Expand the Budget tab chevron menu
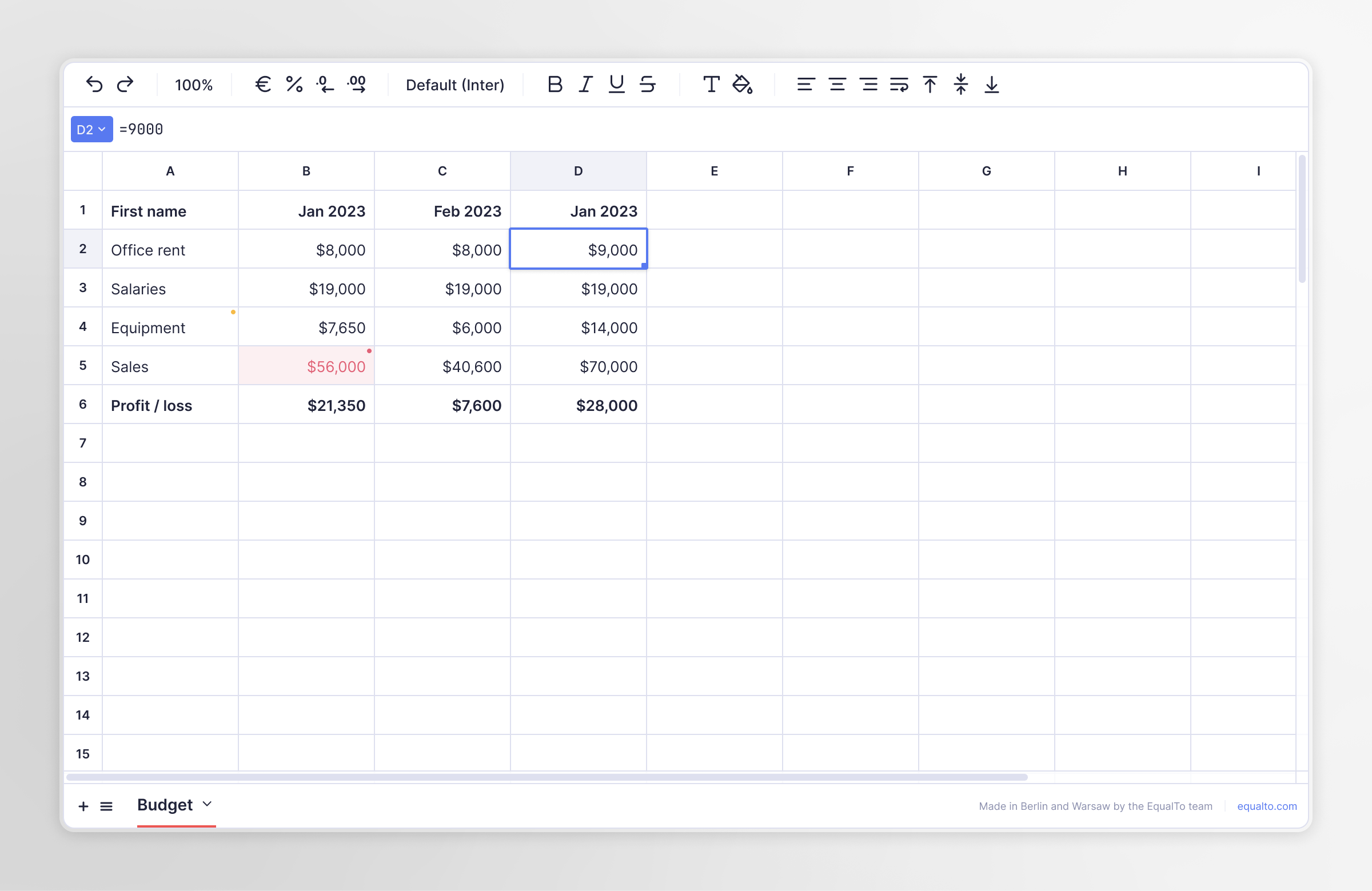Image resolution: width=1372 pixels, height=891 pixels. click(x=207, y=804)
